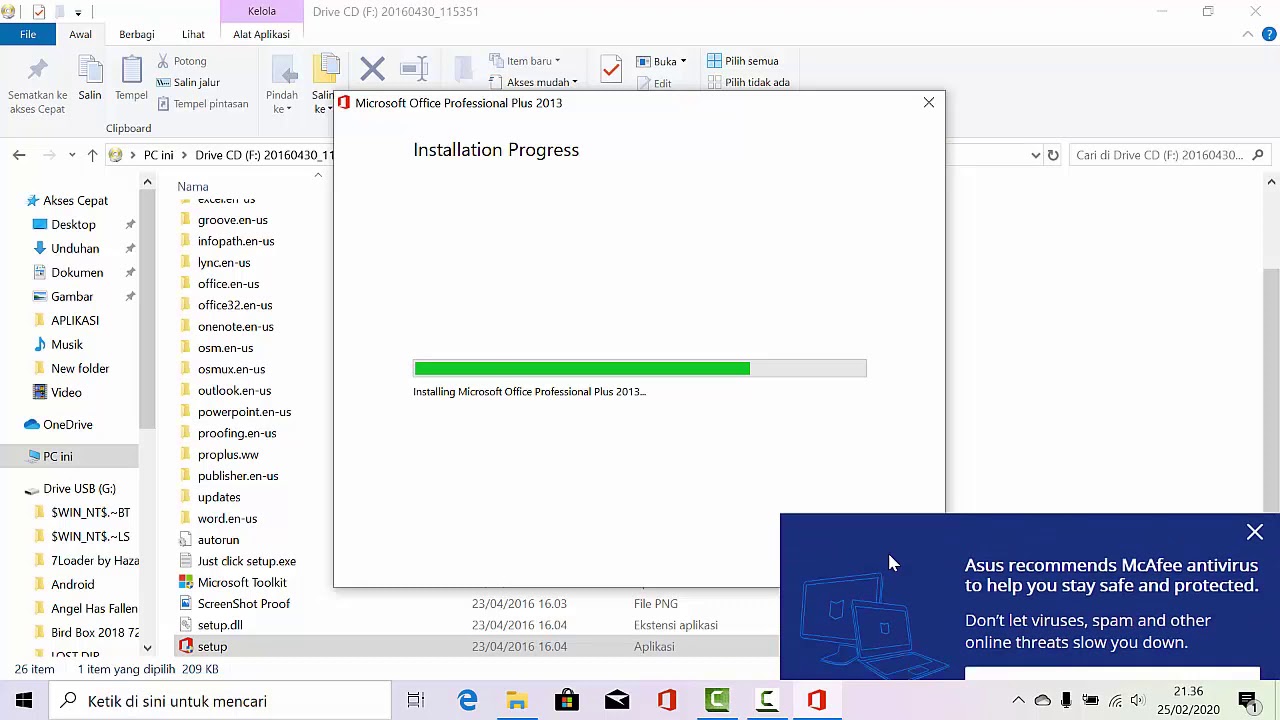The image size is (1280, 720).
Task: Open the File menu tab
Action: pos(28,34)
